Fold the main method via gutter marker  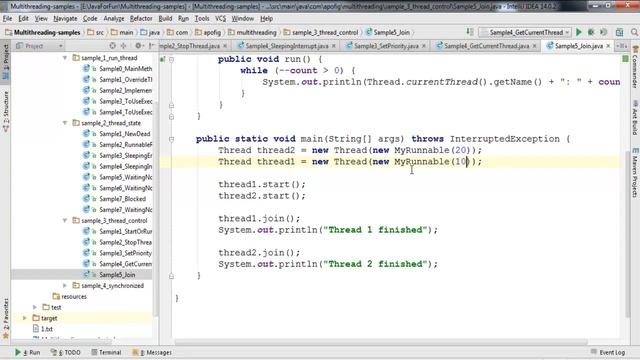click(x=171, y=139)
